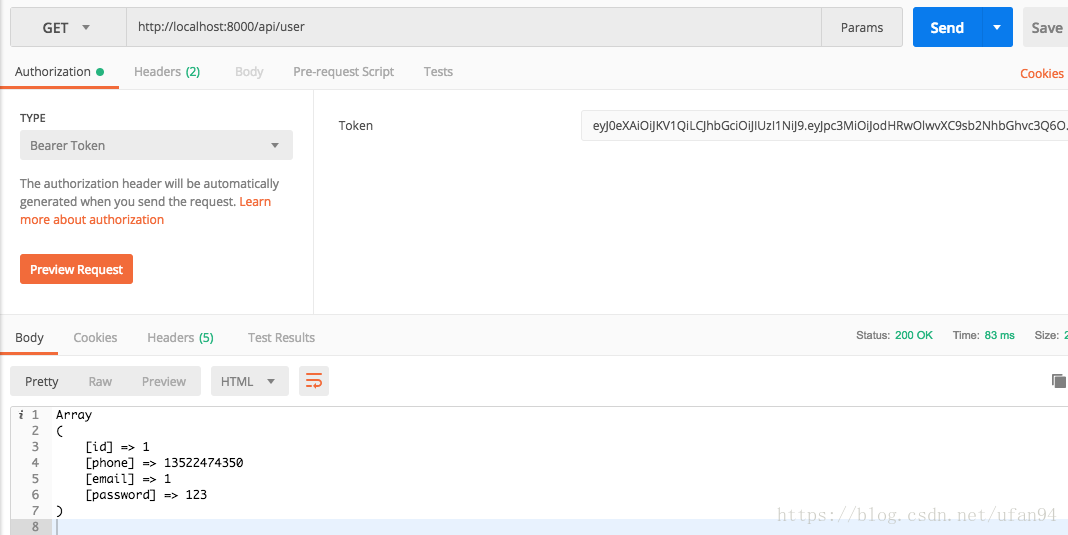Switch to Preview response view
The height and width of the screenshot is (535, 1068).
[163, 381]
